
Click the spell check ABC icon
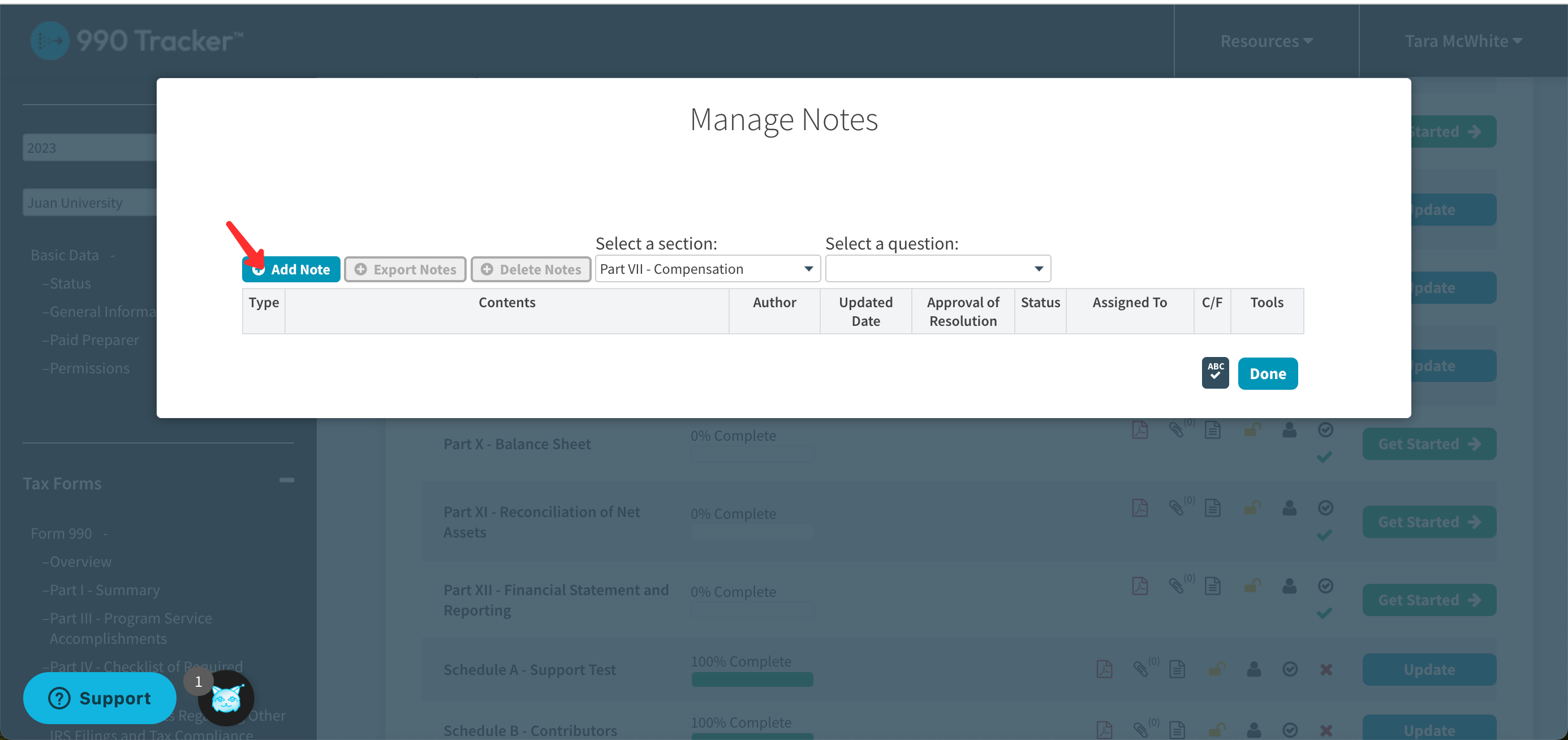1214,372
